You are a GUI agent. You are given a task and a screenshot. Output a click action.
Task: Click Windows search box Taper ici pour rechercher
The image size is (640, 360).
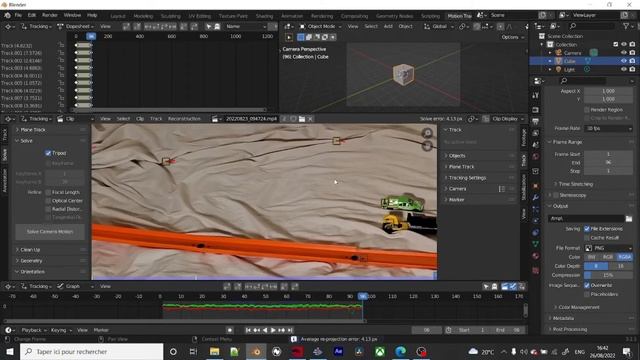[91, 351]
